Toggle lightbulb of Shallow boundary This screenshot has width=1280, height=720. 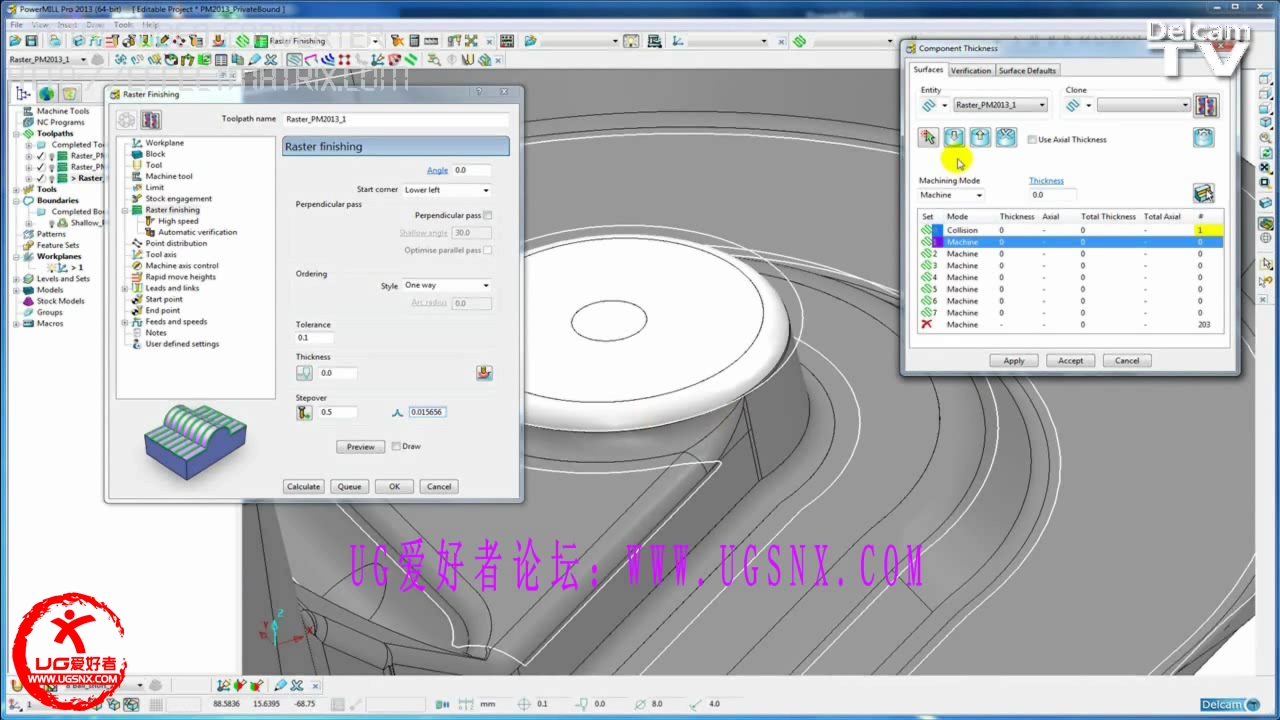pos(51,223)
